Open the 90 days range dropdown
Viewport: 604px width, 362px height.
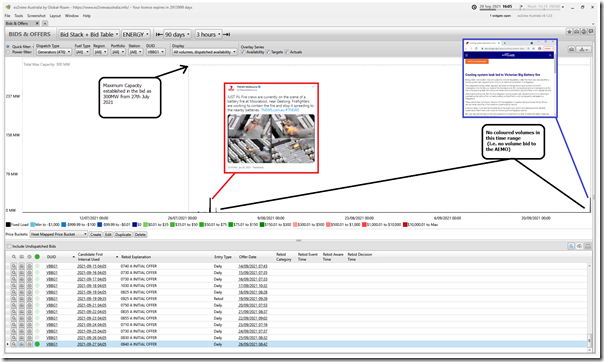(x=177, y=34)
